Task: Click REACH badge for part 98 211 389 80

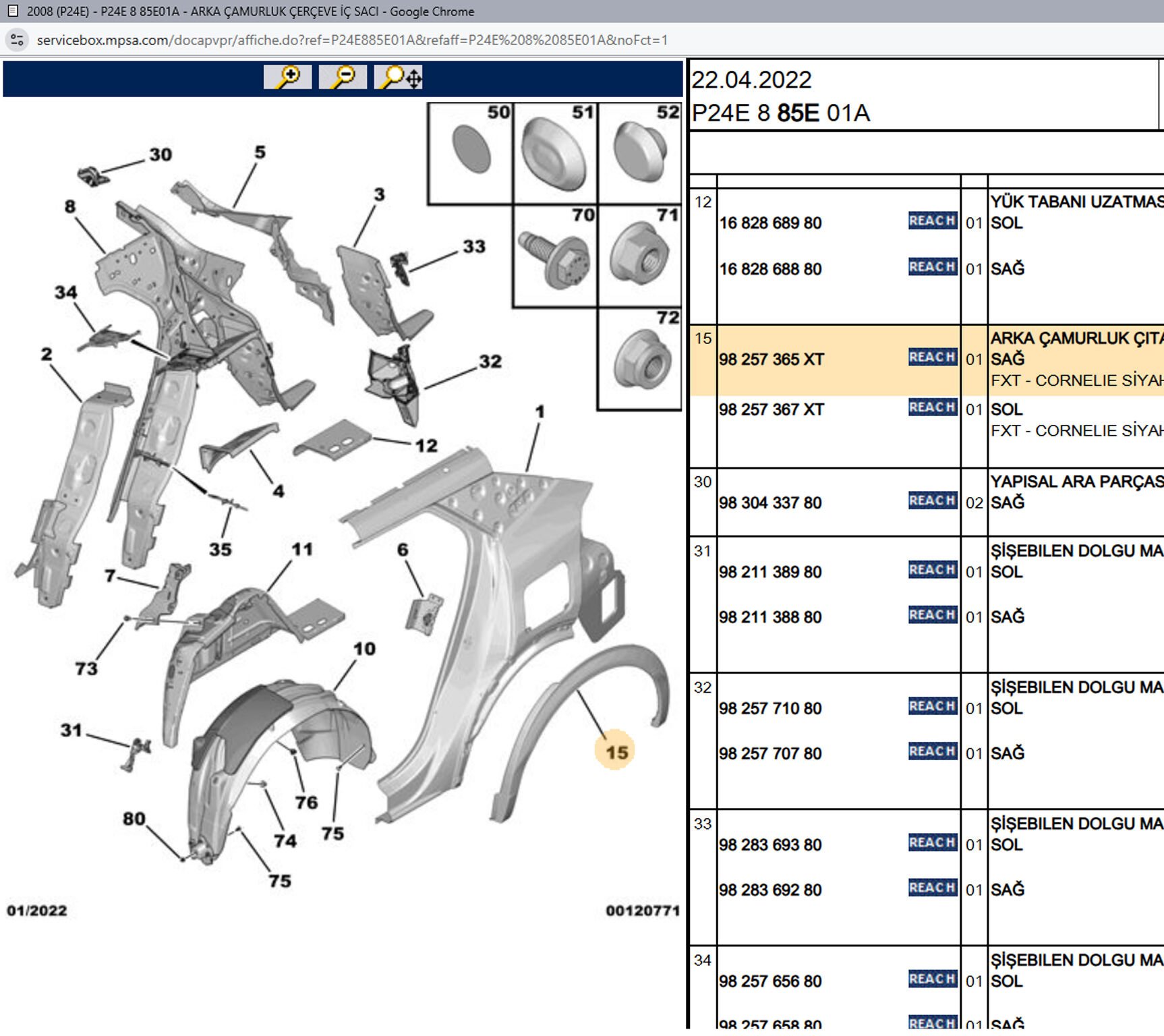Action: tap(932, 571)
